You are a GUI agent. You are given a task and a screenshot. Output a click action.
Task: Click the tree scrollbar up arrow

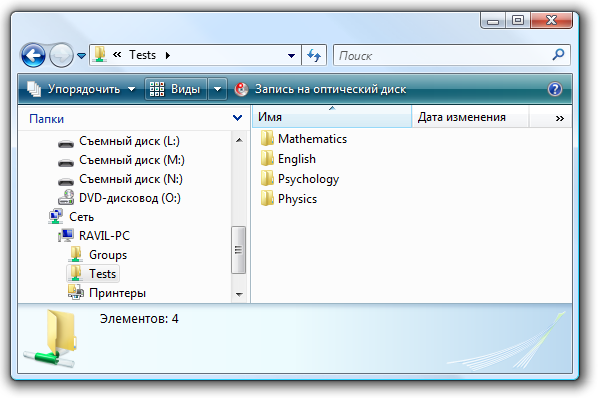(x=239, y=140)
